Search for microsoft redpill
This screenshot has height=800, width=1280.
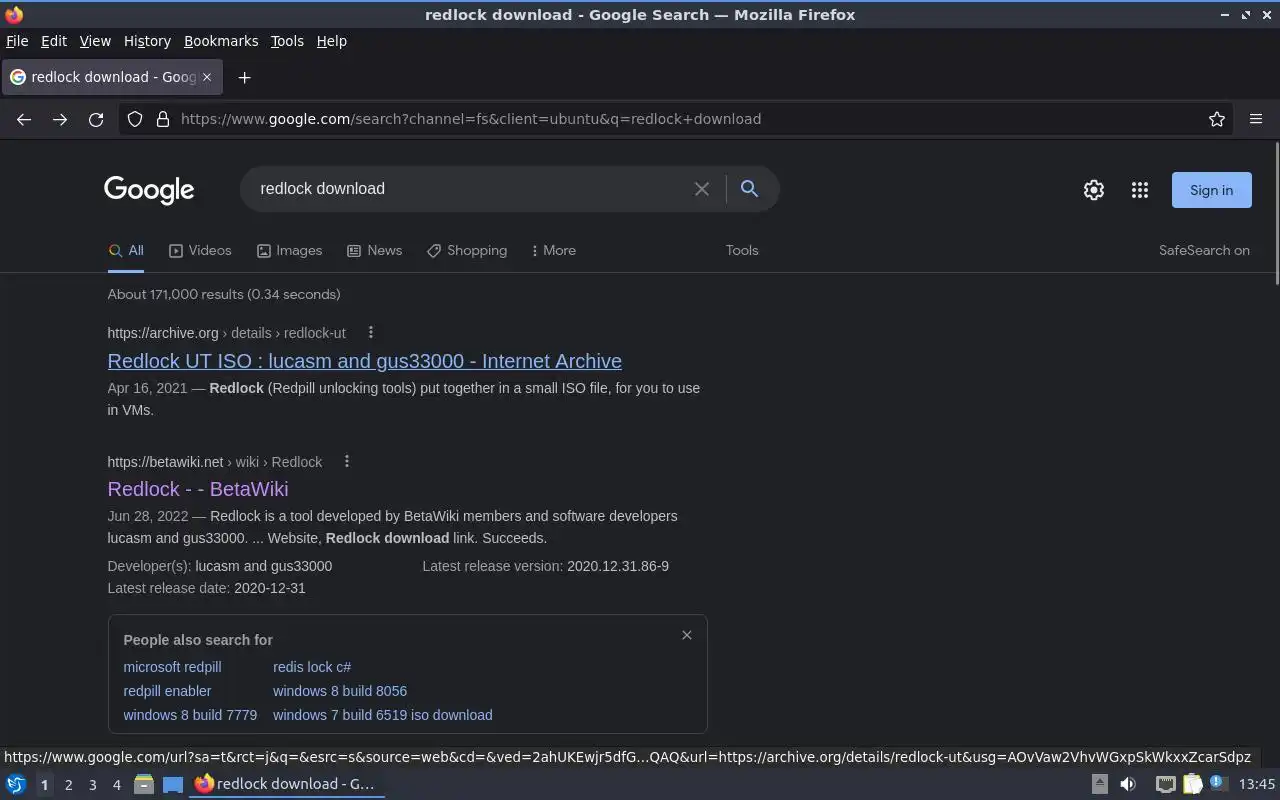[x=172, y=667]
